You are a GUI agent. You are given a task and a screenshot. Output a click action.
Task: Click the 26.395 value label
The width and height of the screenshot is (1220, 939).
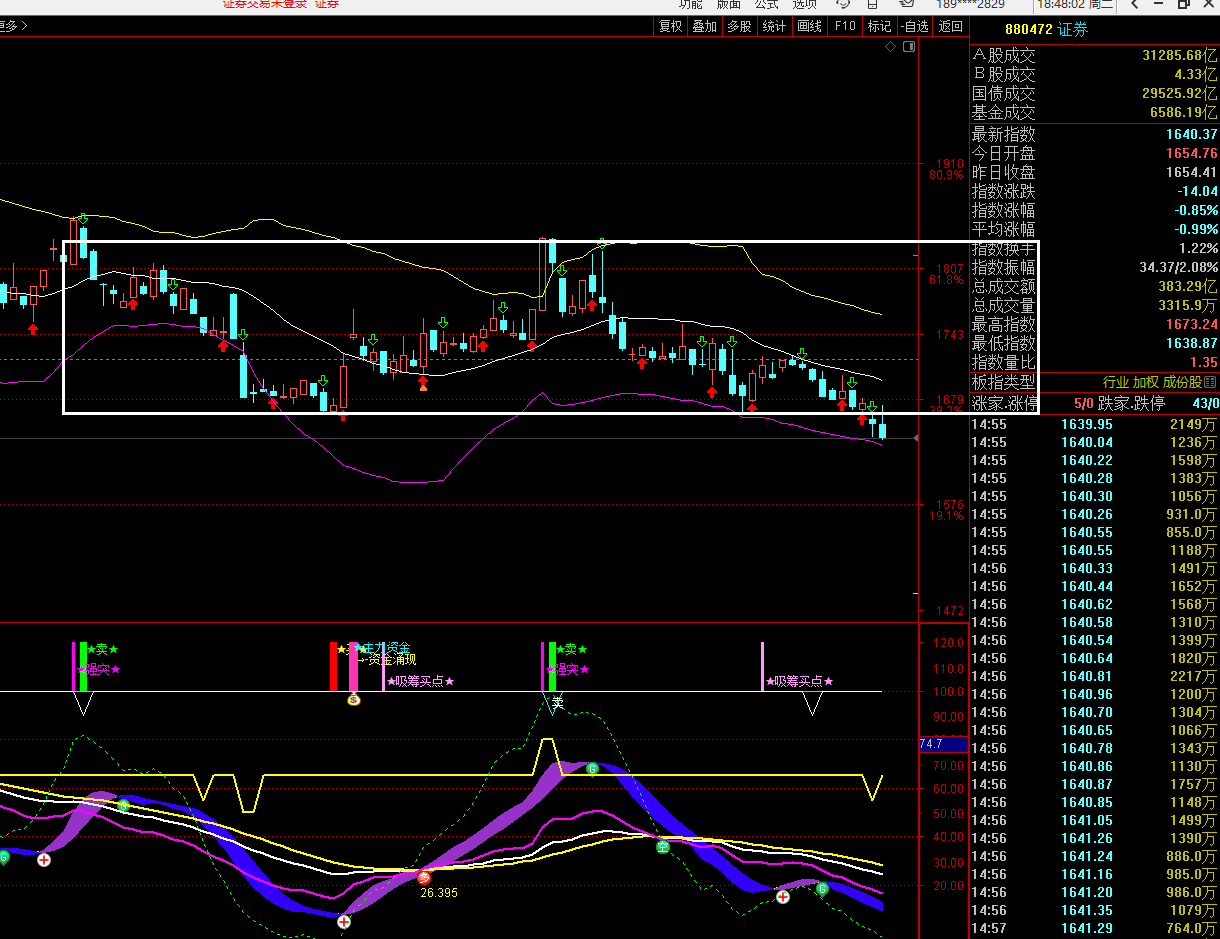click(437, 893)
